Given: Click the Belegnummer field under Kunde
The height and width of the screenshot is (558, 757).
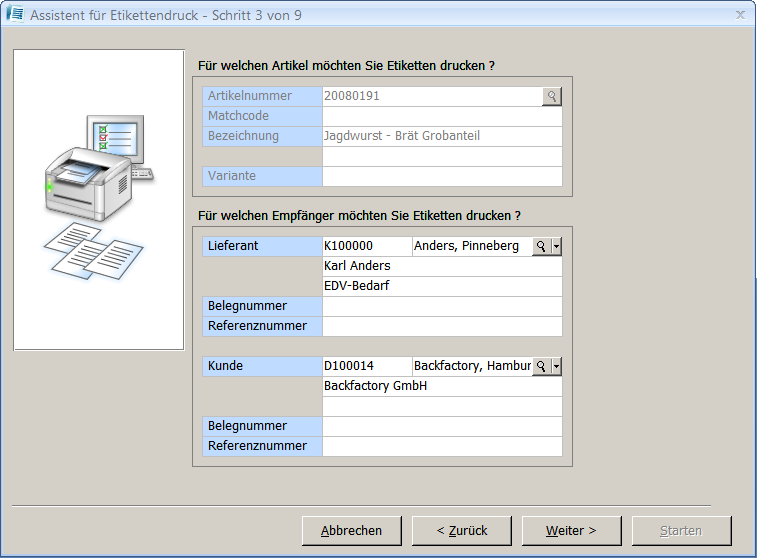Looking at the screenshot, I should [x=442, y=426].
